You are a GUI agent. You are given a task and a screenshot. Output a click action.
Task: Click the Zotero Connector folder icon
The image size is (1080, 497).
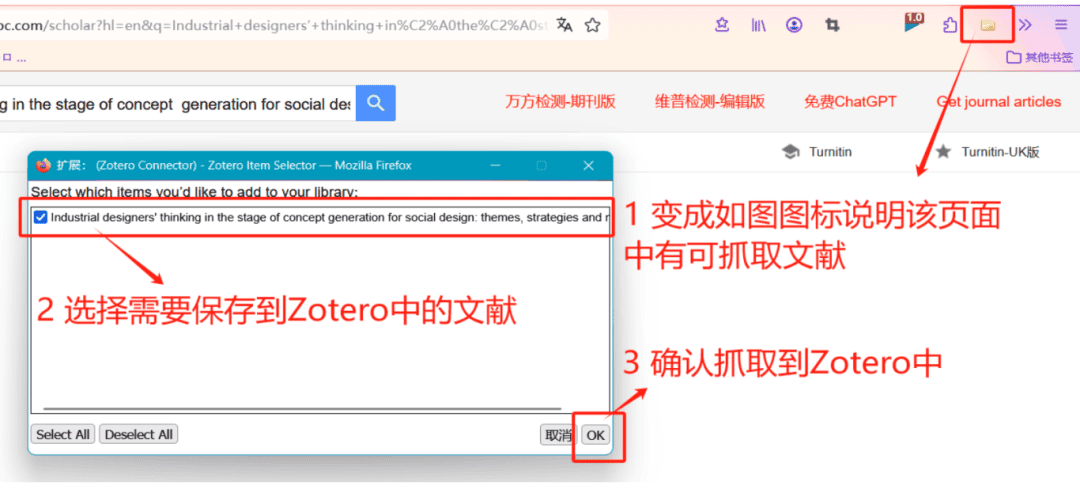[x=988, y=25]
